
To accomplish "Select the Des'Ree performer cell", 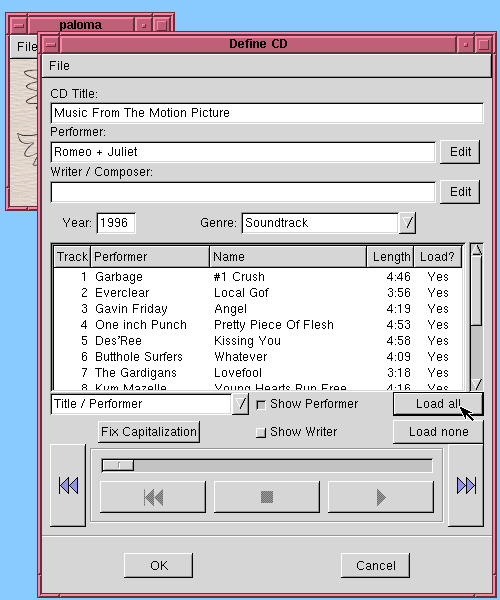I will point(118,341).
